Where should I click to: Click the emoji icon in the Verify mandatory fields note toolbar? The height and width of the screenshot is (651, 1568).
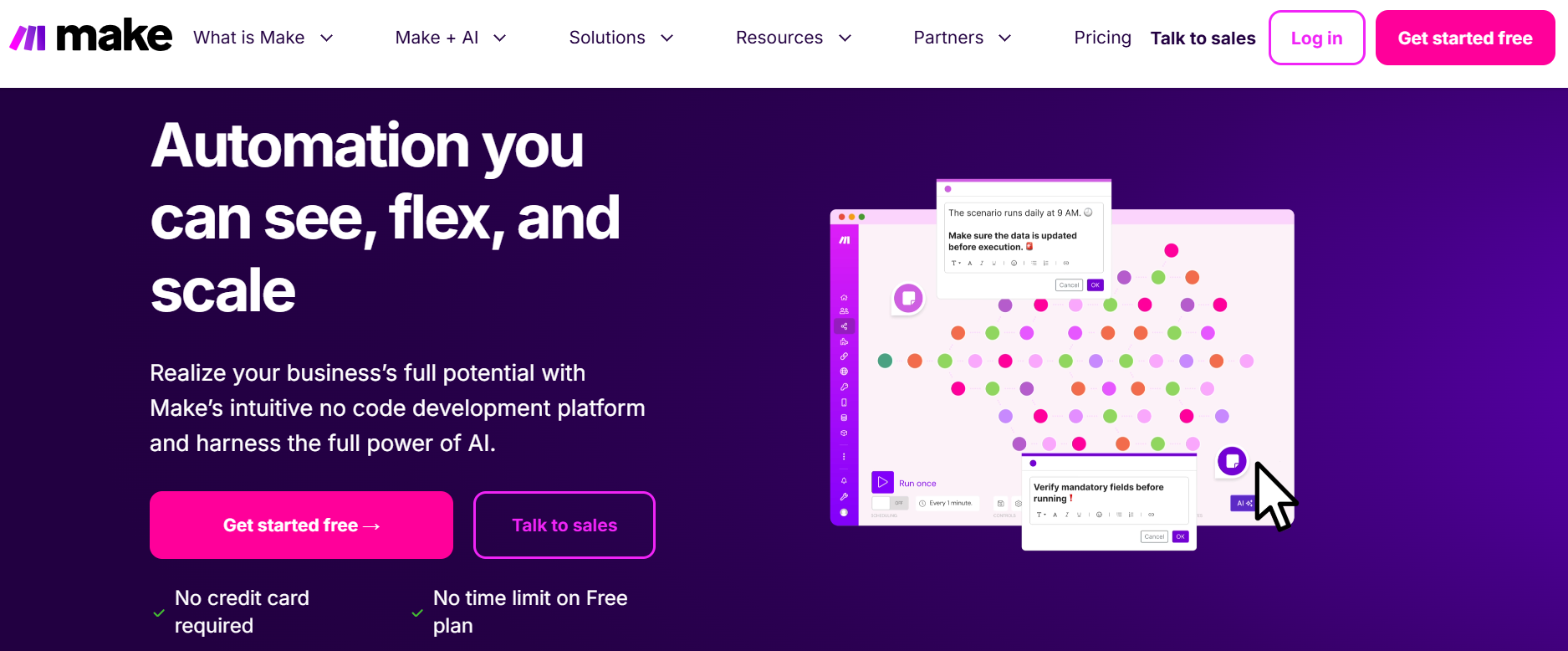1099,515
